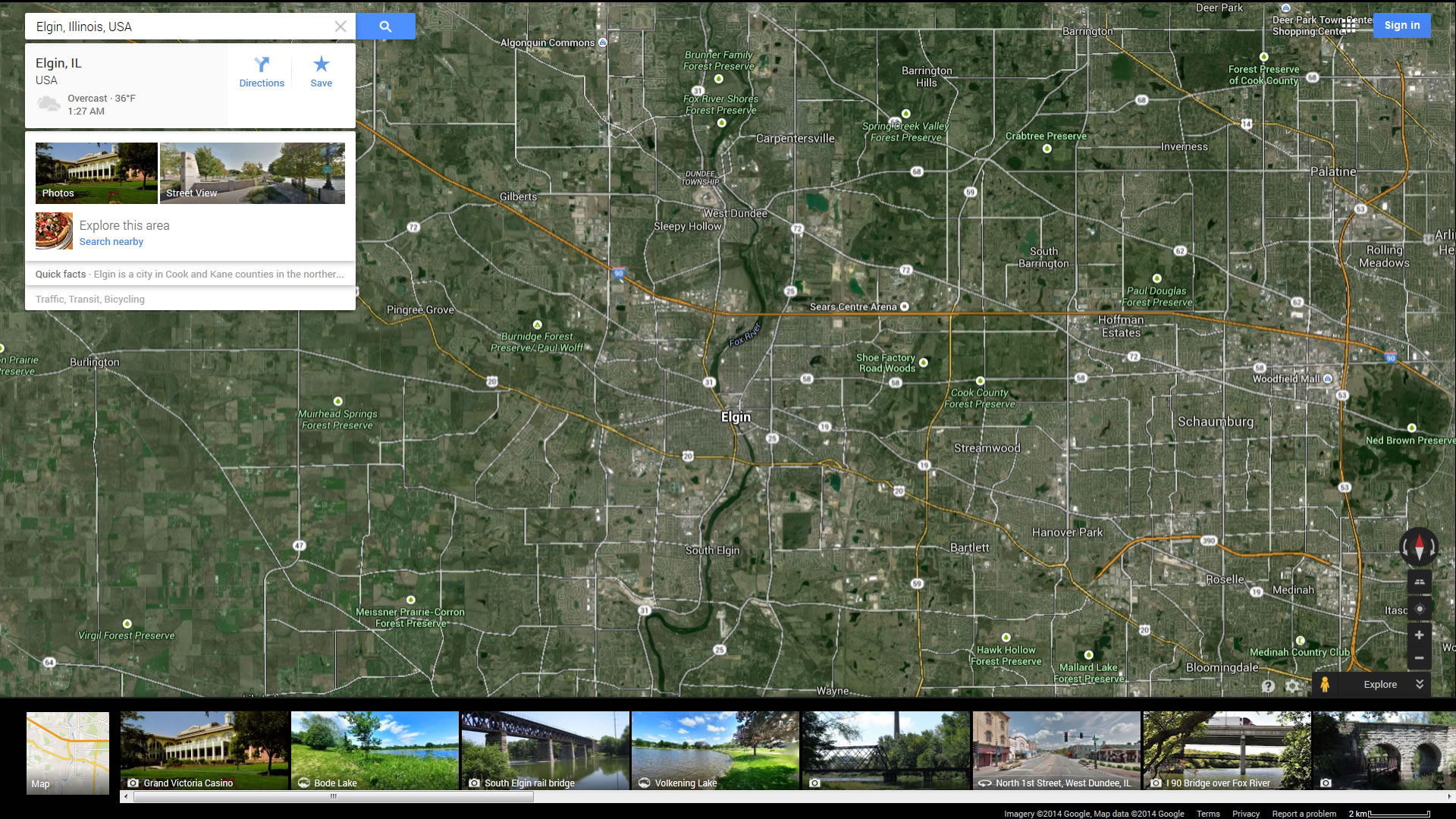
Task: Click the blue search magnifier button
Action: 385,27
